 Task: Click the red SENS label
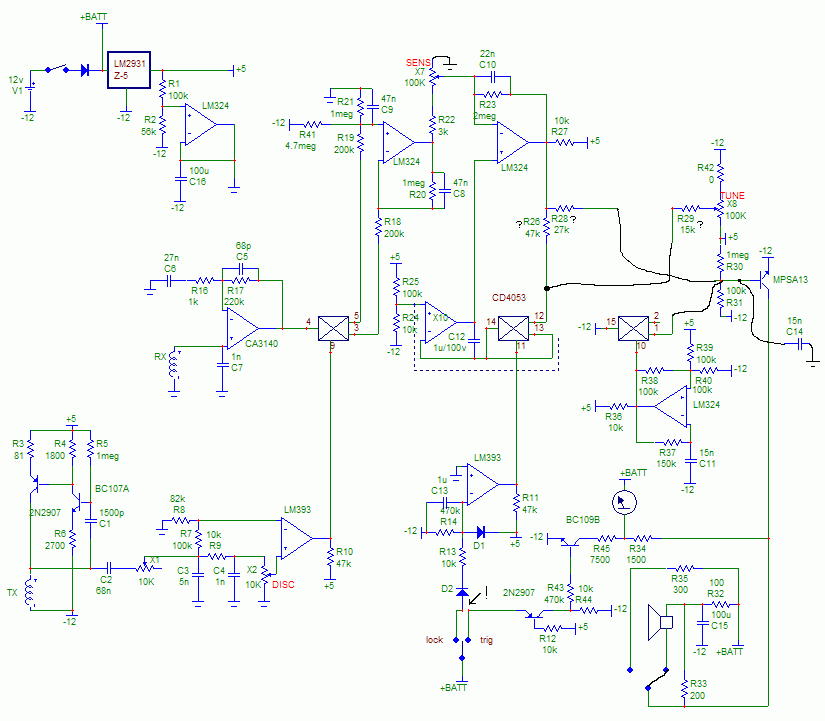(x=418, y=62)
